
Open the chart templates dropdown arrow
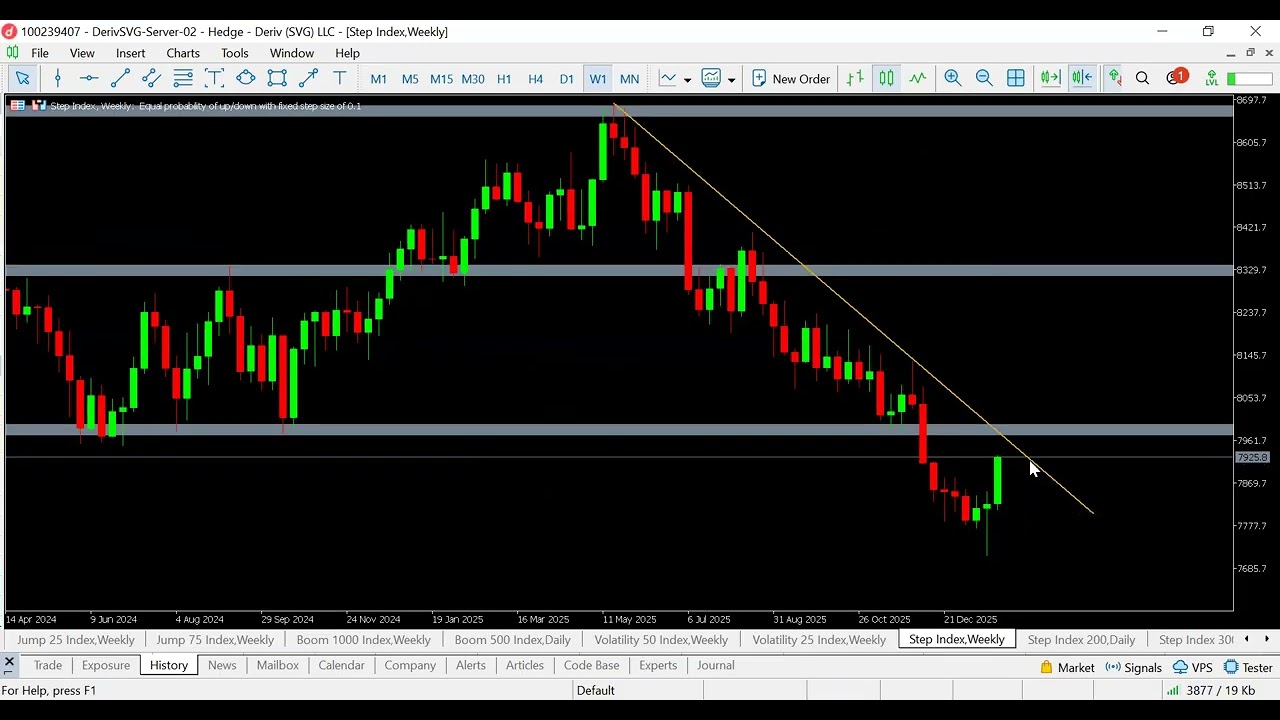coord(732,79)
